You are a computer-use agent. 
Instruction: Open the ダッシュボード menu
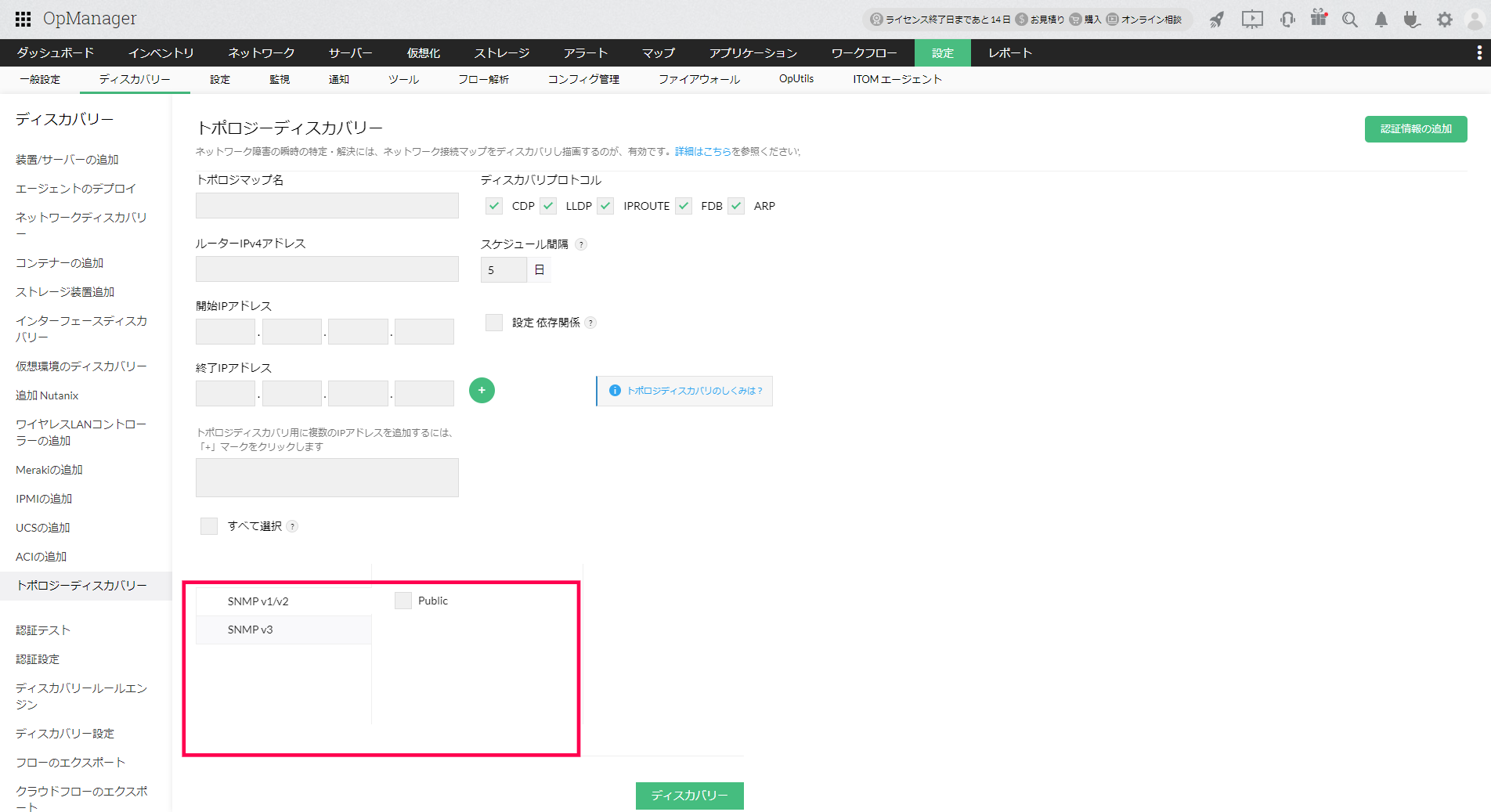pyautogui.click(x=56, y=52)
